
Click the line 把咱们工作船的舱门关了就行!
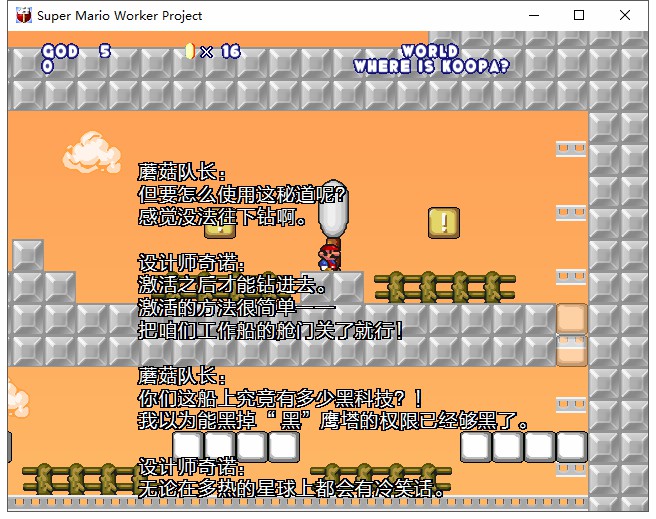(271, 330)
